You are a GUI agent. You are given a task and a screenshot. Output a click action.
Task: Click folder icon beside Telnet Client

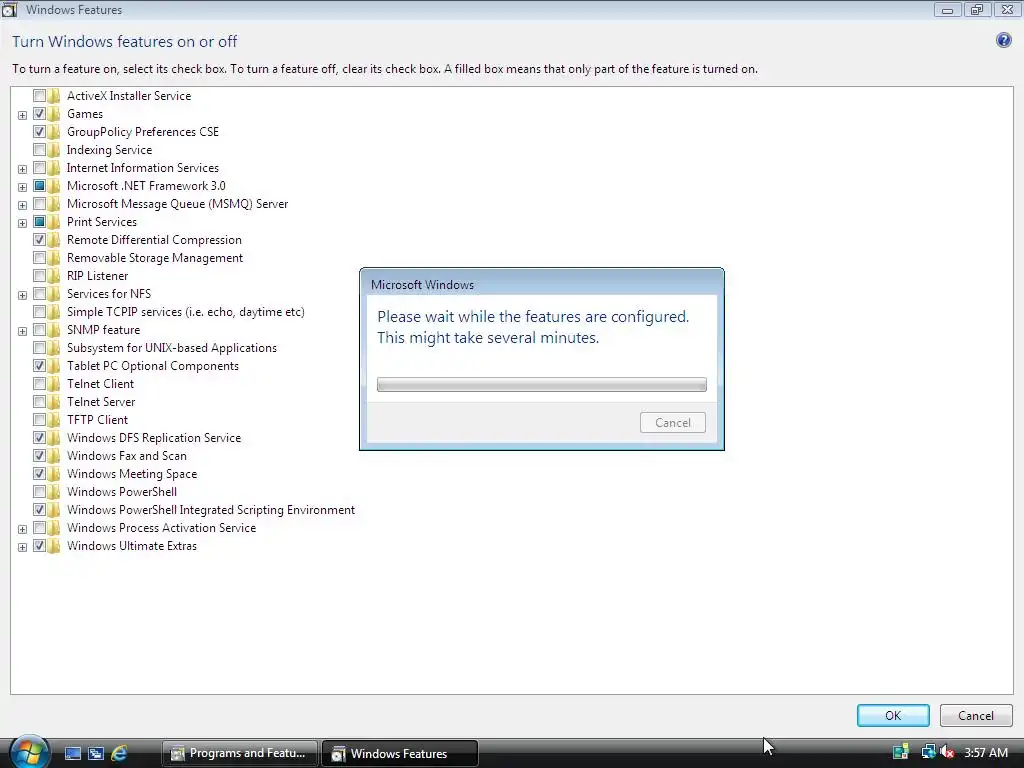54,384
